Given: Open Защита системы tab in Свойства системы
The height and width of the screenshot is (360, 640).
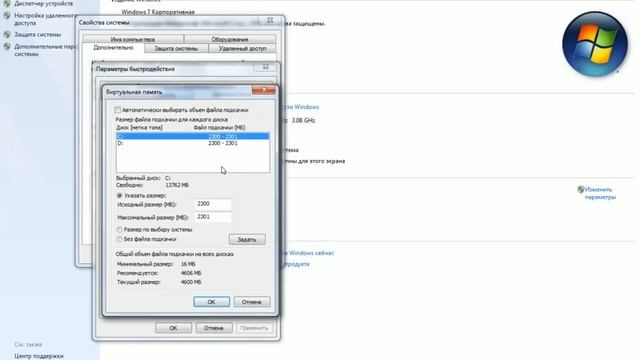Looking at the screenshot, I should (176, 48).
